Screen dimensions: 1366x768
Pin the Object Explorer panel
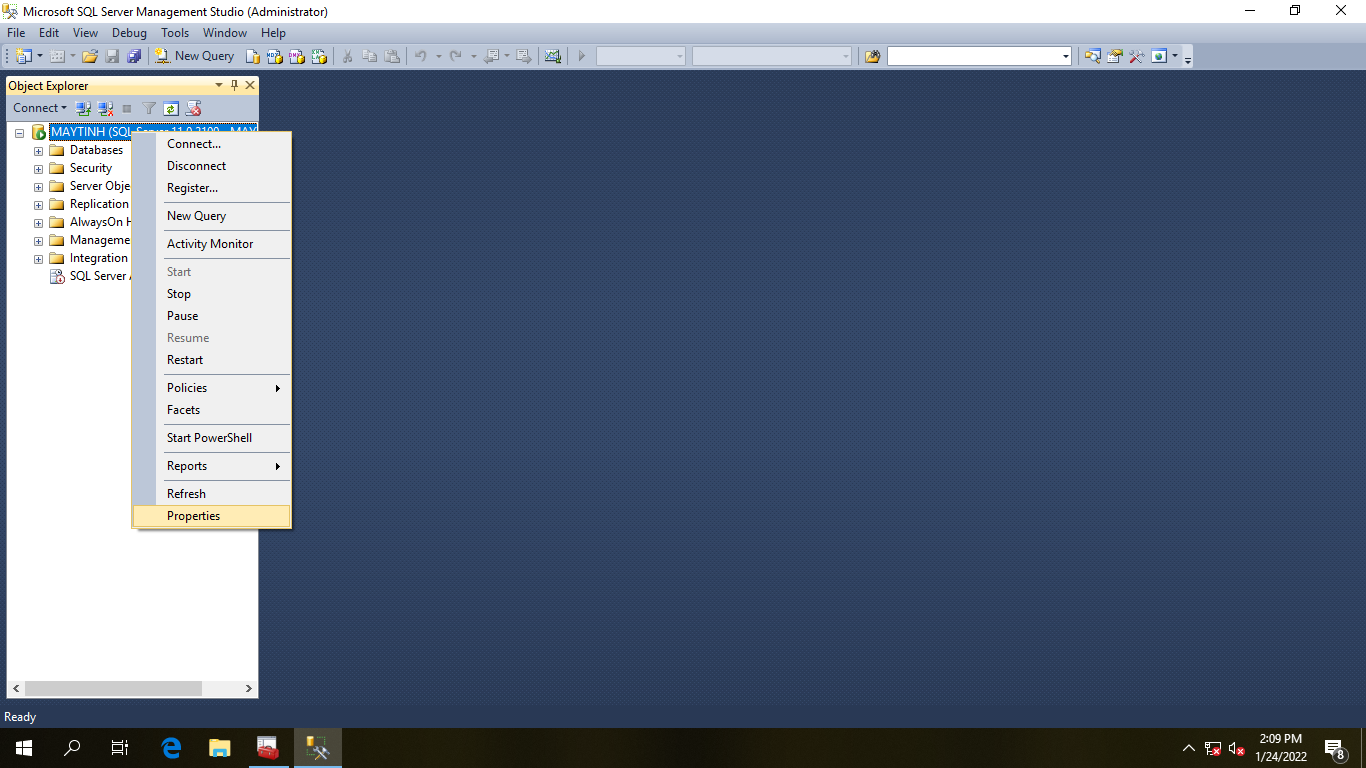point(235,85)
